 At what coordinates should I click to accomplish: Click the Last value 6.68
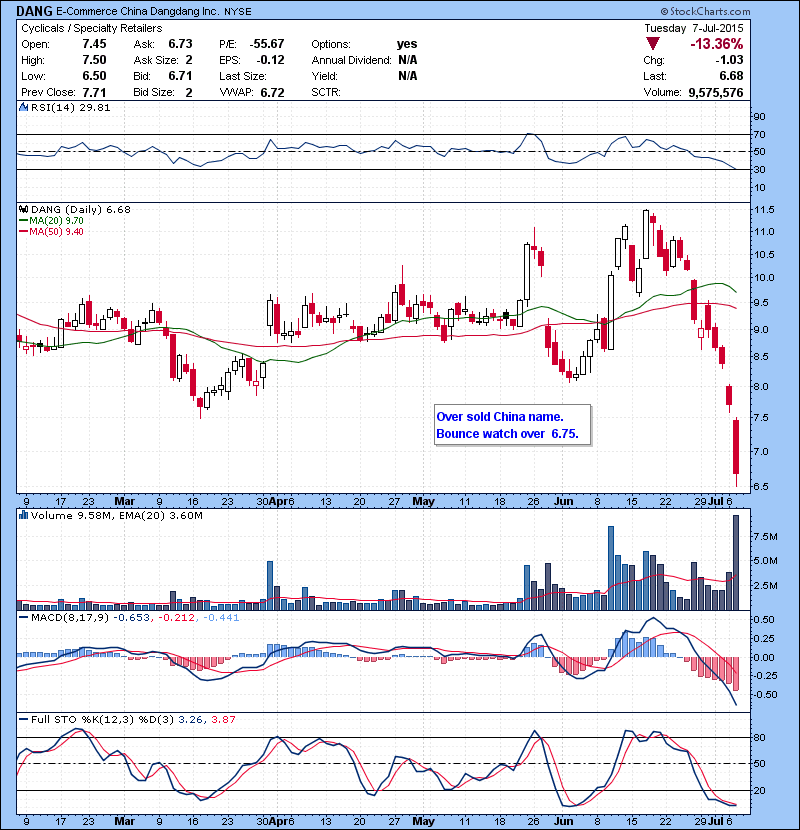(x=731, y=76)
